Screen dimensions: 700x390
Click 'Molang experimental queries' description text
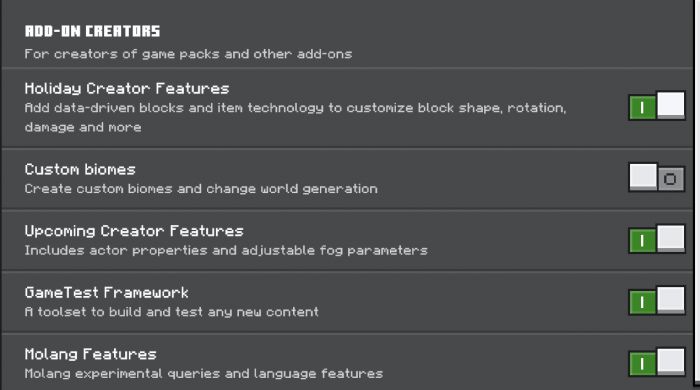pos(204,373)
